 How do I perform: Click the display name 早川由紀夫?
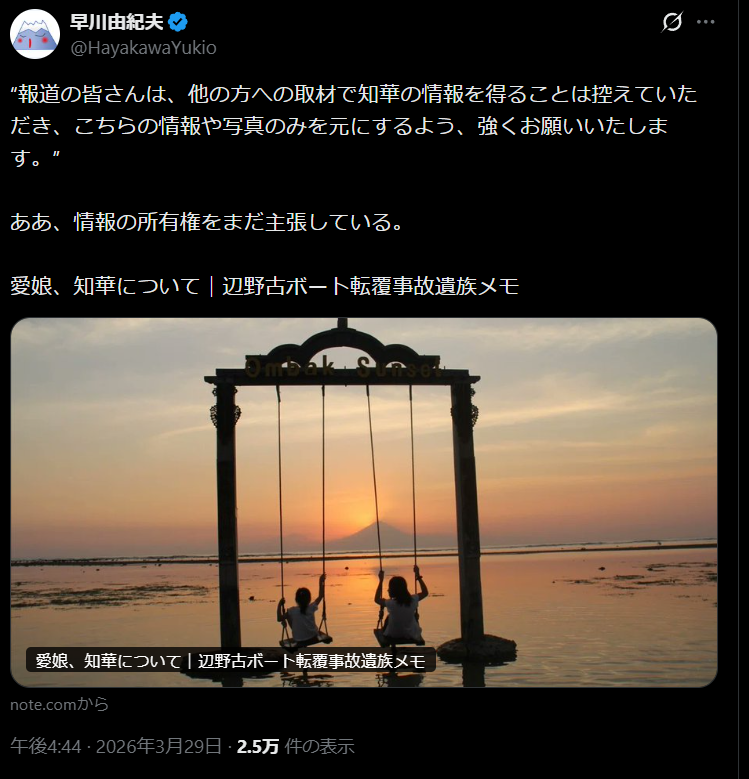point(116,22)
